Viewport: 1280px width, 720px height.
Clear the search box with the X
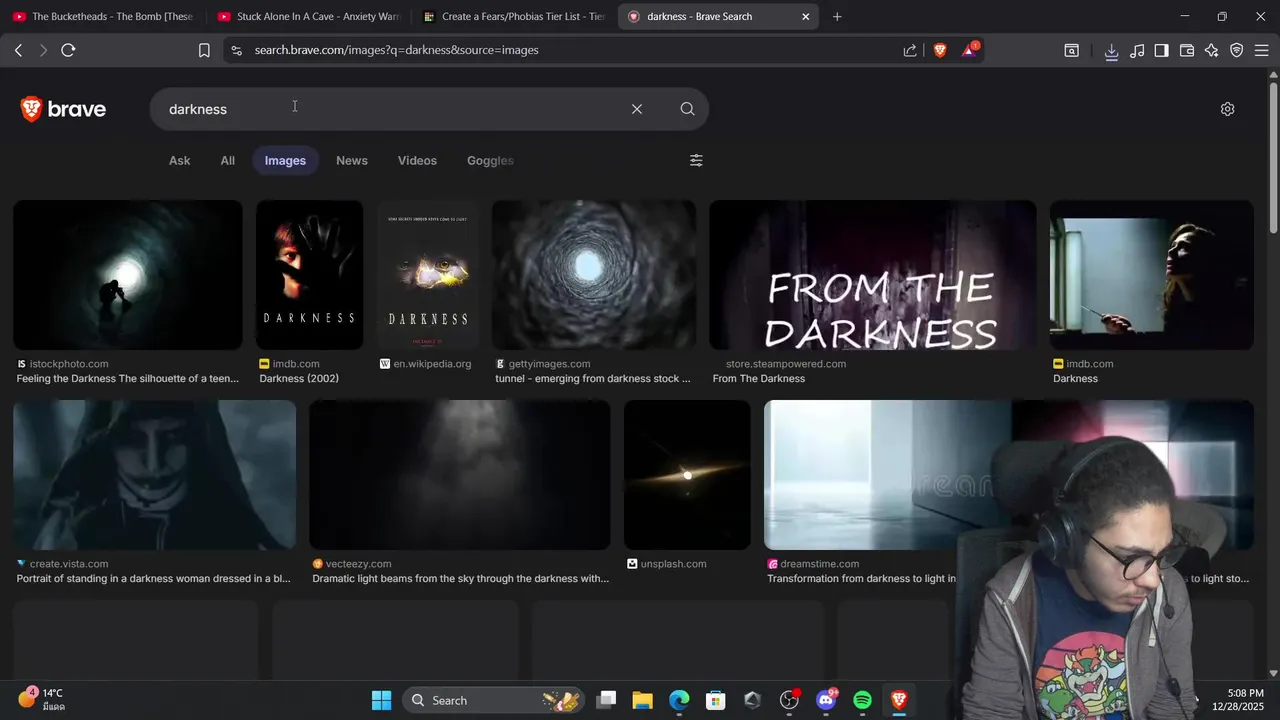pos(637,109)
